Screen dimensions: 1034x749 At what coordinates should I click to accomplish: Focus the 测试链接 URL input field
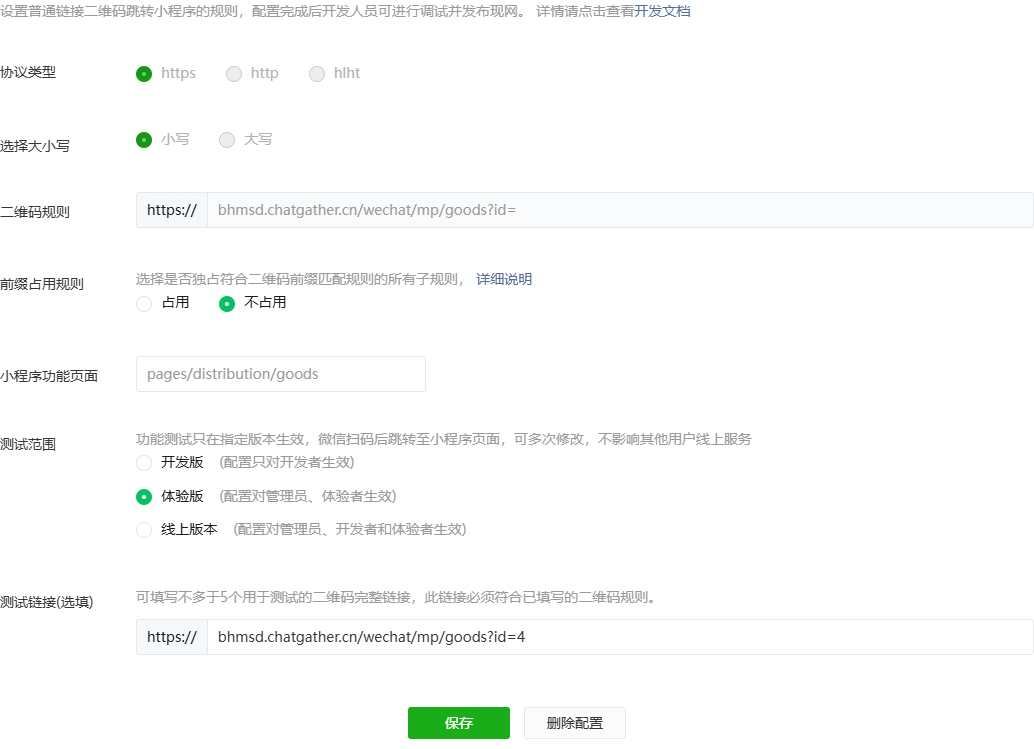point(620,637)
